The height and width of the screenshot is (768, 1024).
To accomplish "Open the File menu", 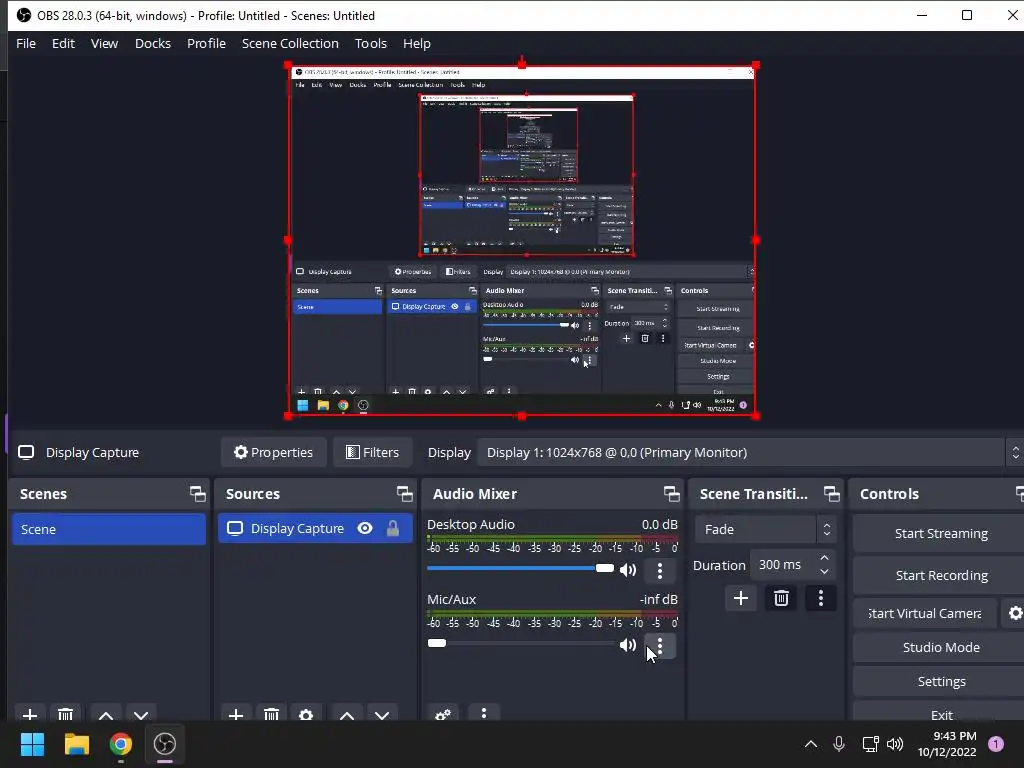I will point(26,43).
